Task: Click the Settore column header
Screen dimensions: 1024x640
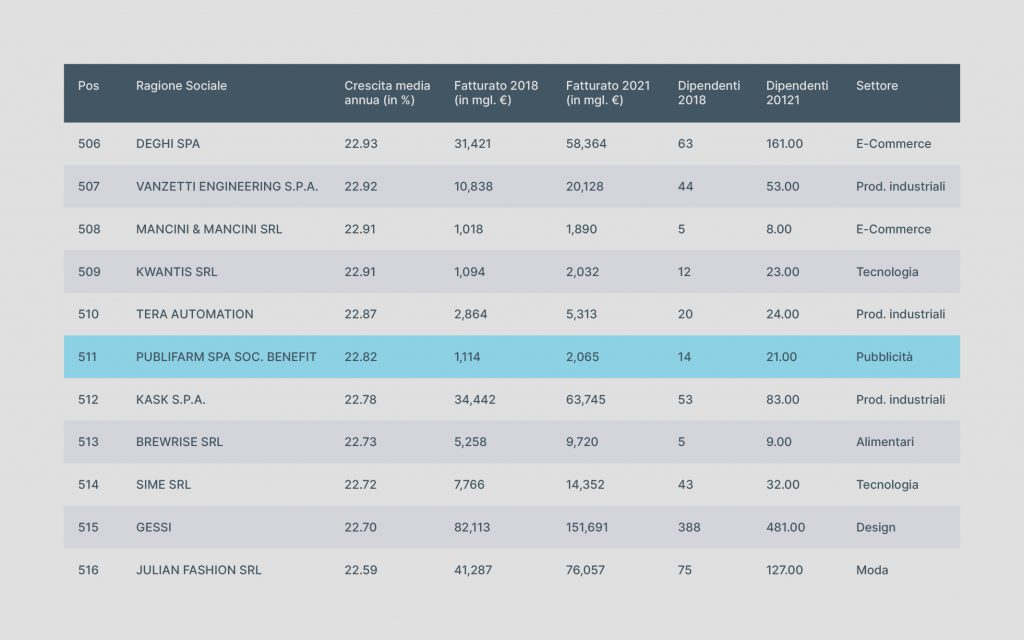Action: 876,86
